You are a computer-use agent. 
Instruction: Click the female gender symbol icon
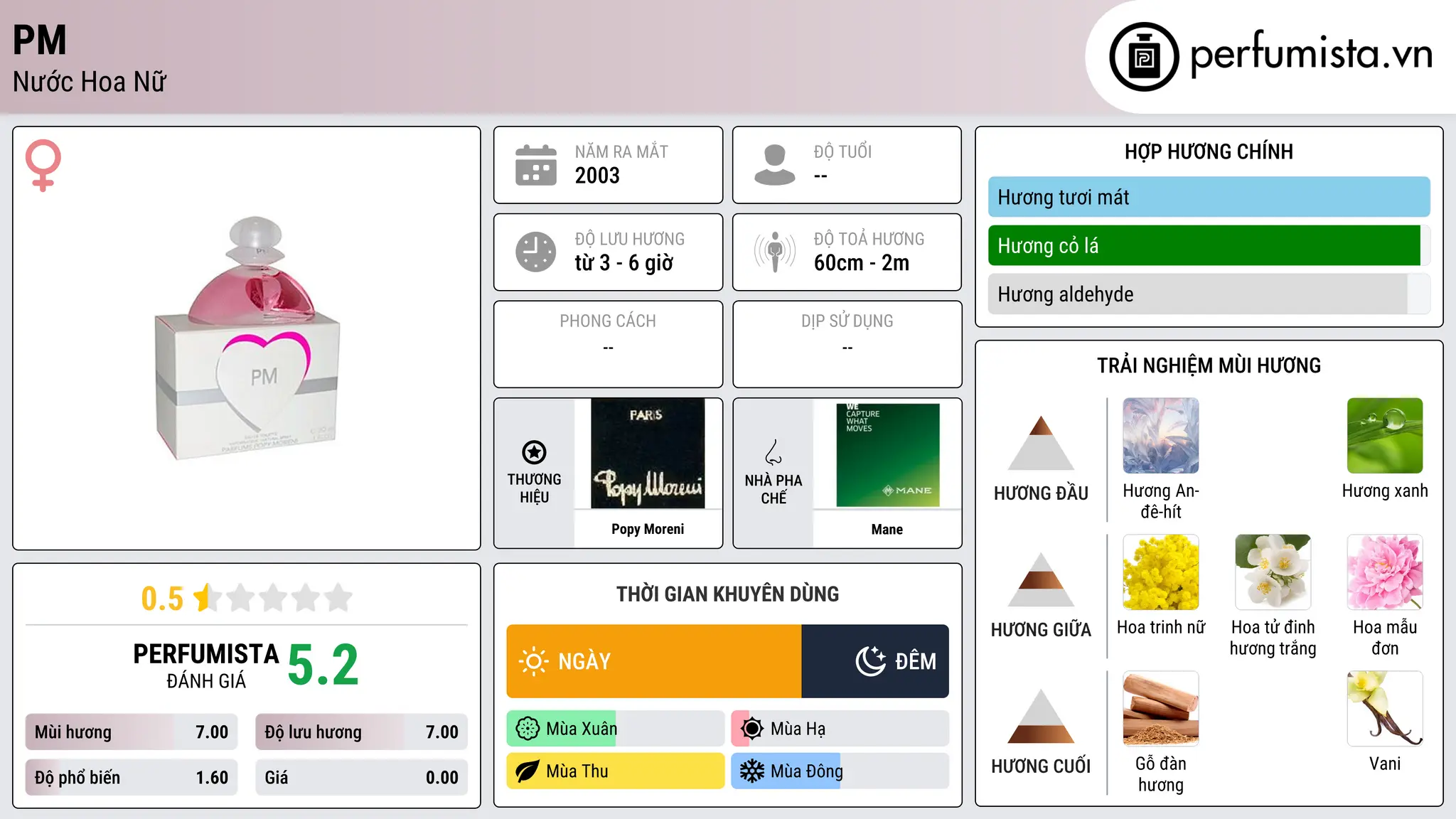[x=43, y=165]
